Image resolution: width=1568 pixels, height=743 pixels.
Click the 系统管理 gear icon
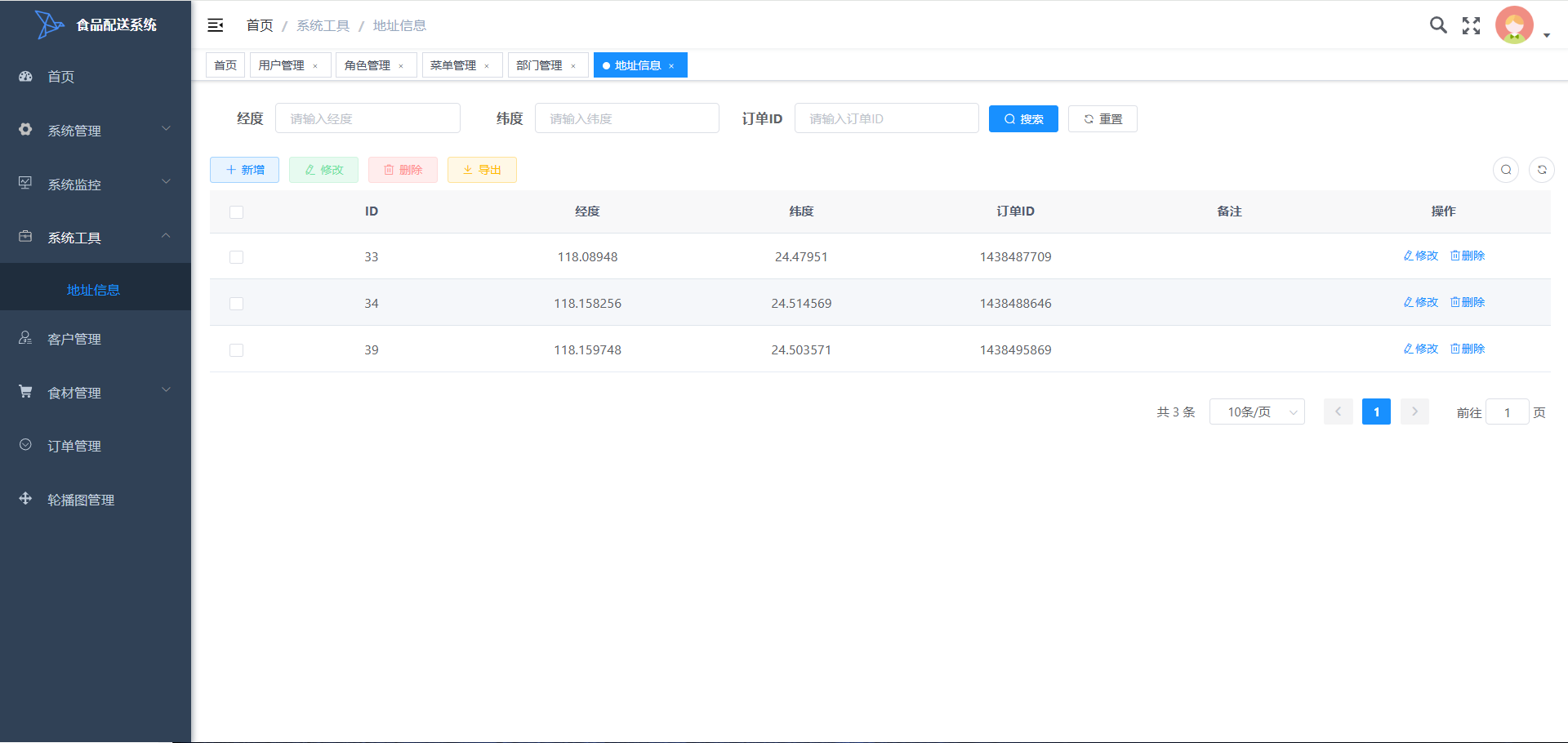coord(25,129)
